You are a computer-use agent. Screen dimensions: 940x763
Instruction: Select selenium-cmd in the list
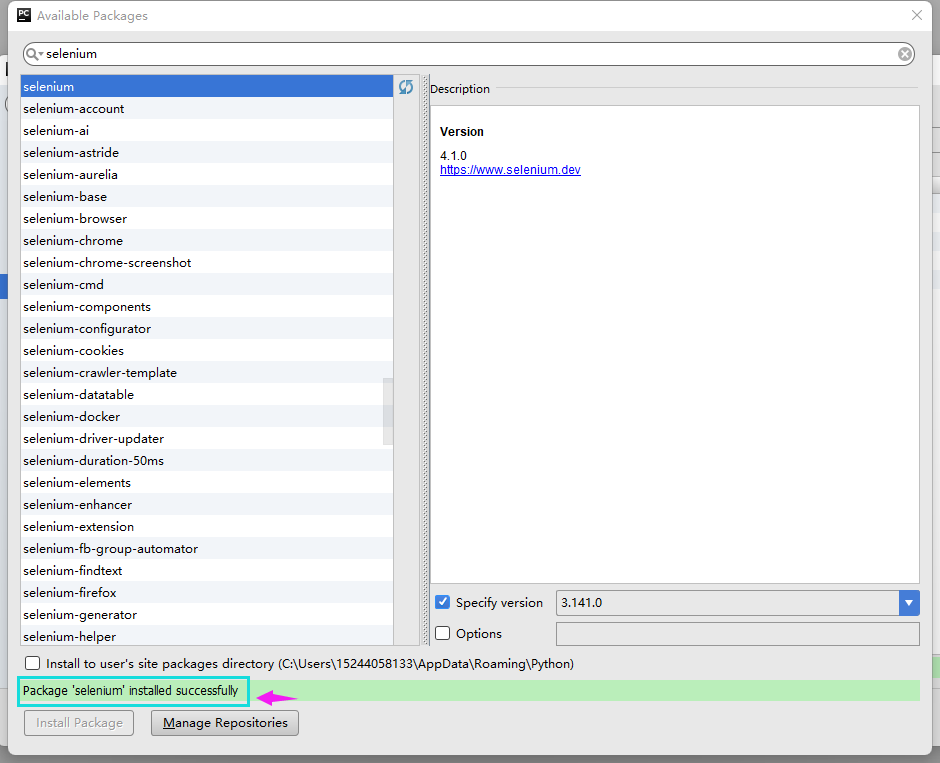pyautogui.click(x=207, y=284)
